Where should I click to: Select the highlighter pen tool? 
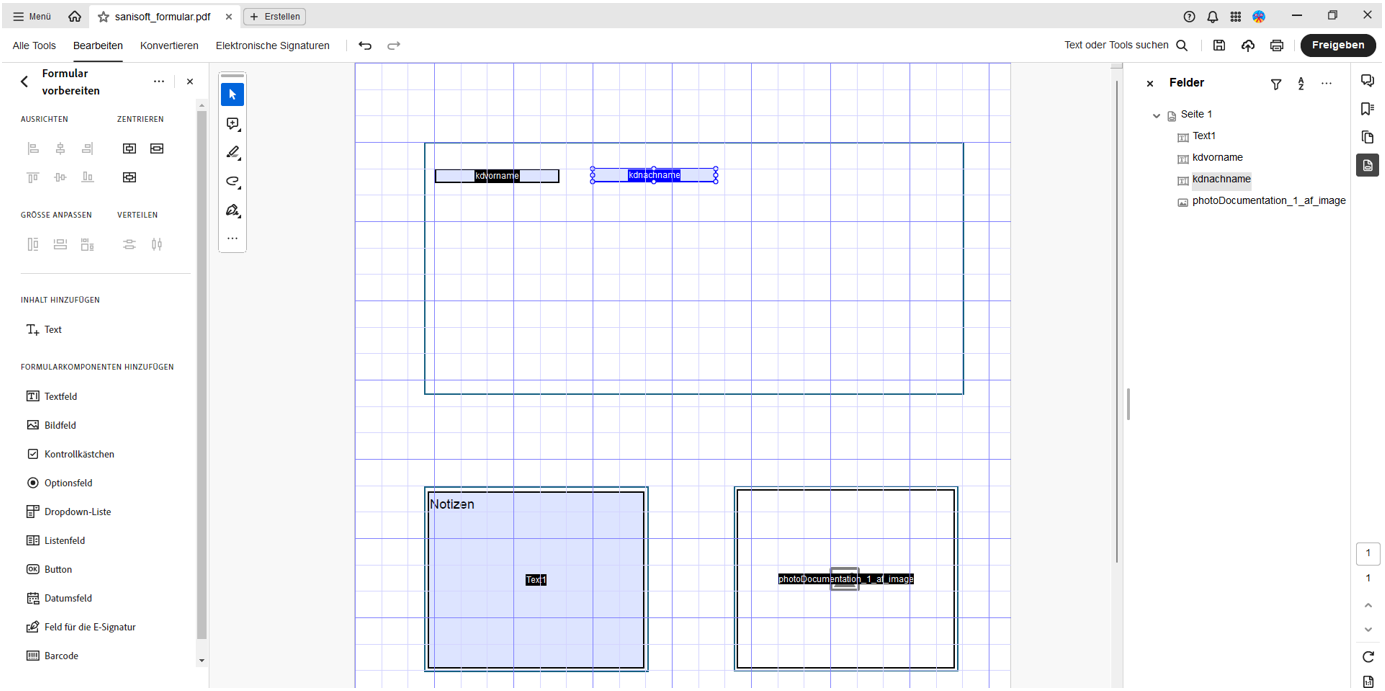coord(232,153)
